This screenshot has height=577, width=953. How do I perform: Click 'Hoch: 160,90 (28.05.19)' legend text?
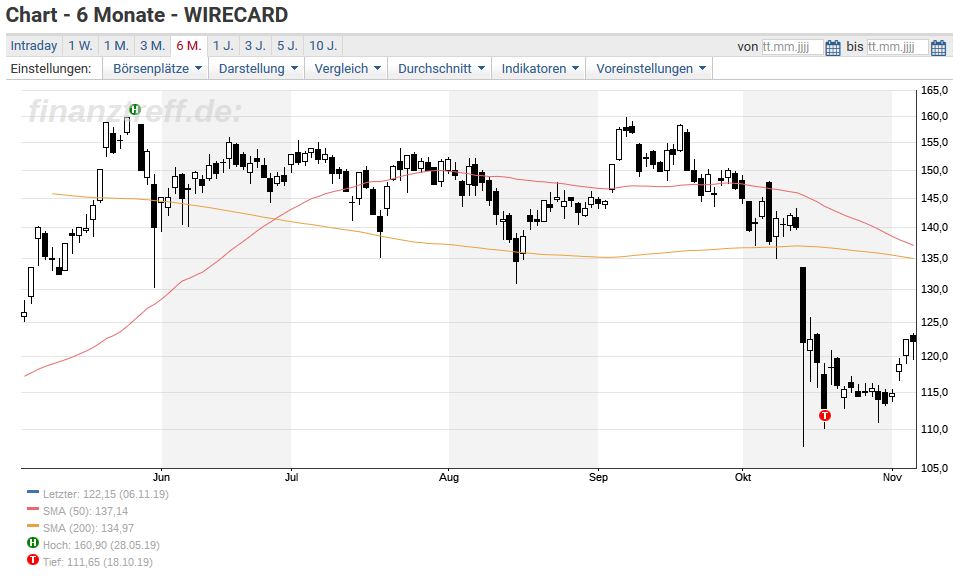[101, 545]
